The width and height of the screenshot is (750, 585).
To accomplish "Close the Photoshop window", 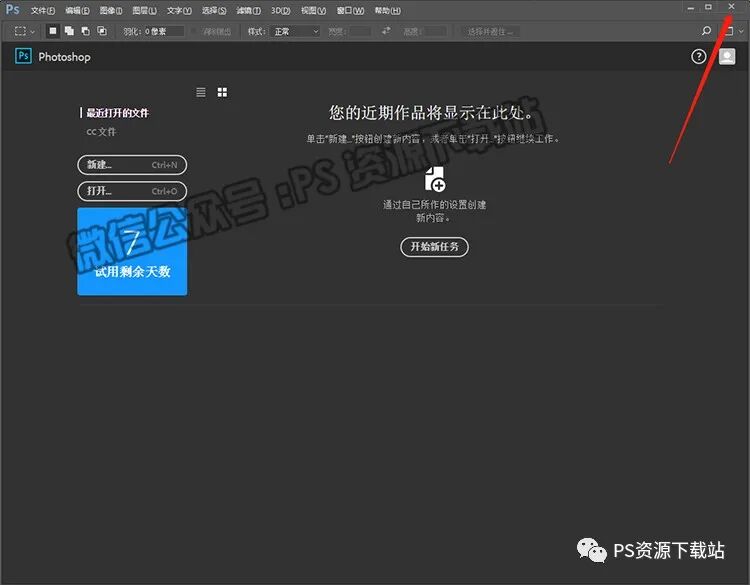I will 731,7.
